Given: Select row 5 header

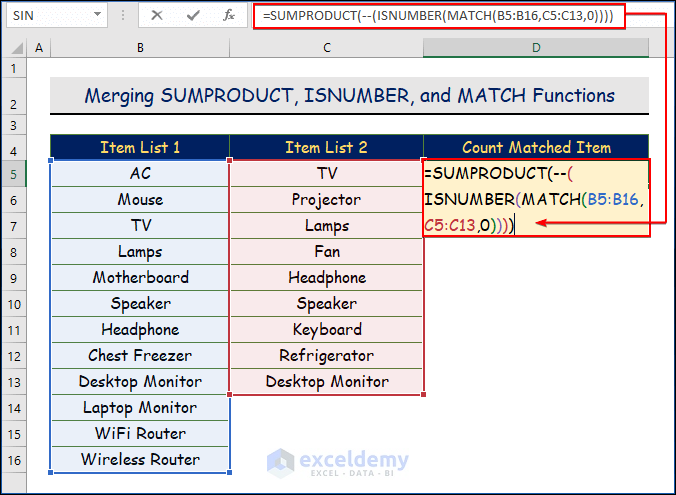Looking at the screenshot, I should (14, 174).
